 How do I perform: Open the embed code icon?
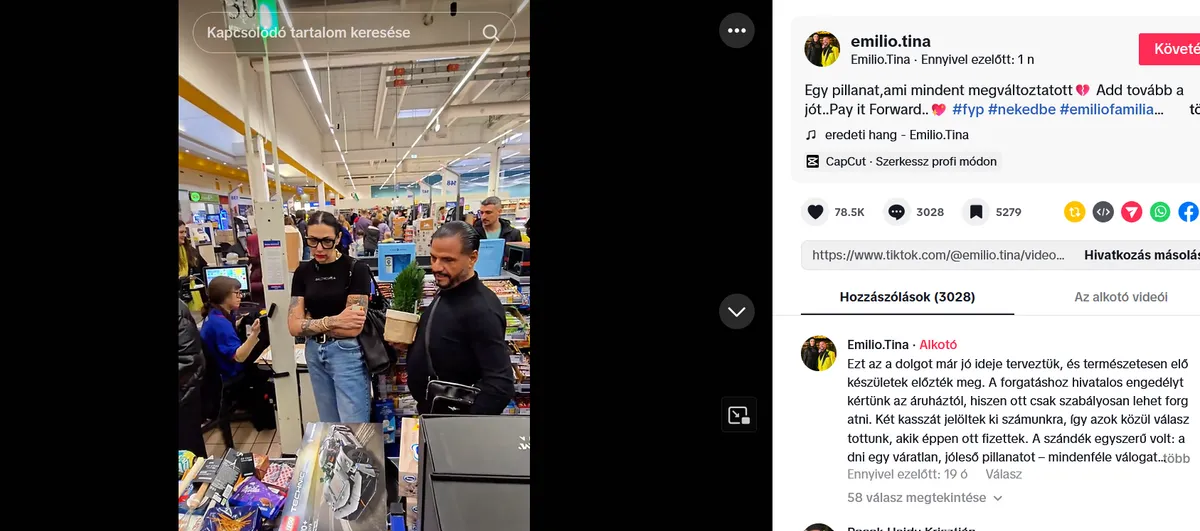pos(1103,212)
